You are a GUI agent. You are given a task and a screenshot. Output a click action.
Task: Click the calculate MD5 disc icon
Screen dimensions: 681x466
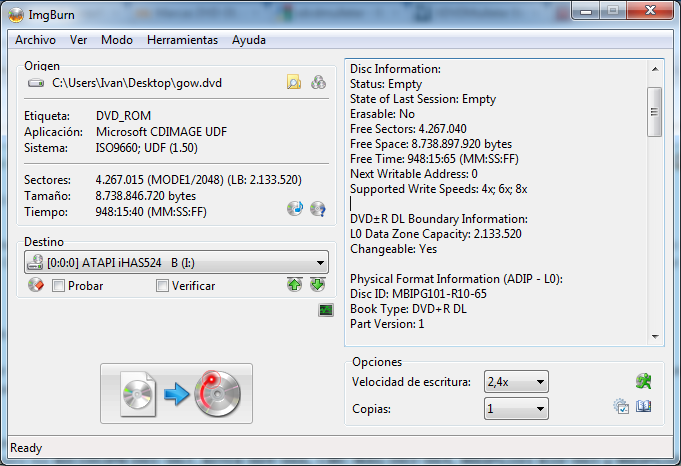pos(295,208)
